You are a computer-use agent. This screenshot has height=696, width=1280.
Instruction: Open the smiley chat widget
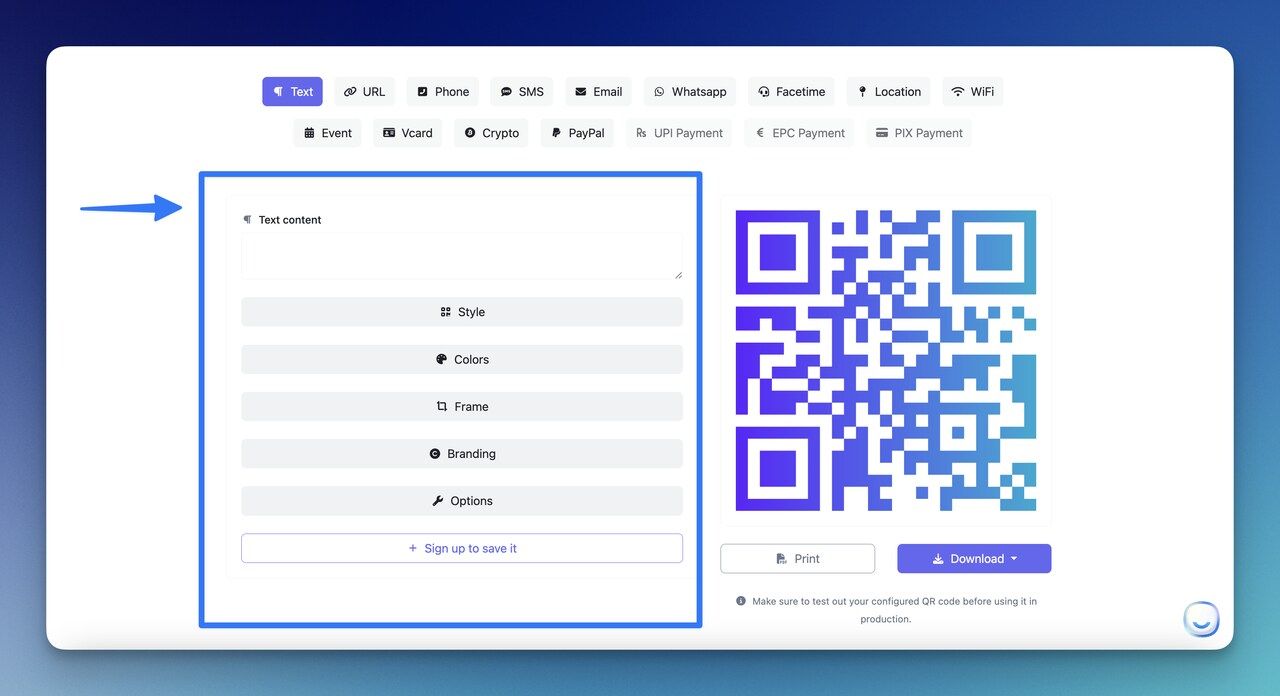1201,619
